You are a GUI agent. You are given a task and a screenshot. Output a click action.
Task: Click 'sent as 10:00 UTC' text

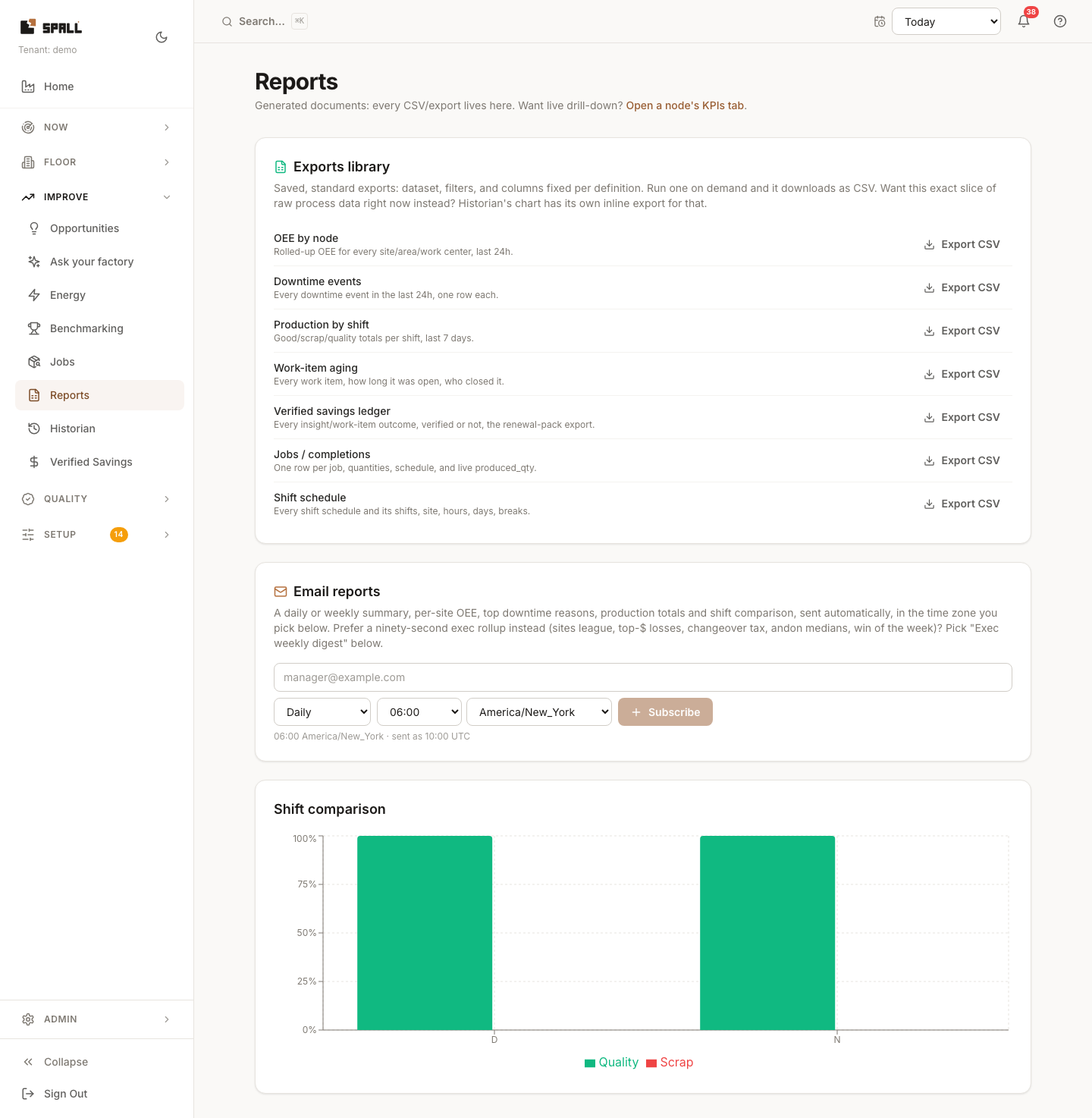click(x=431, y=736)
